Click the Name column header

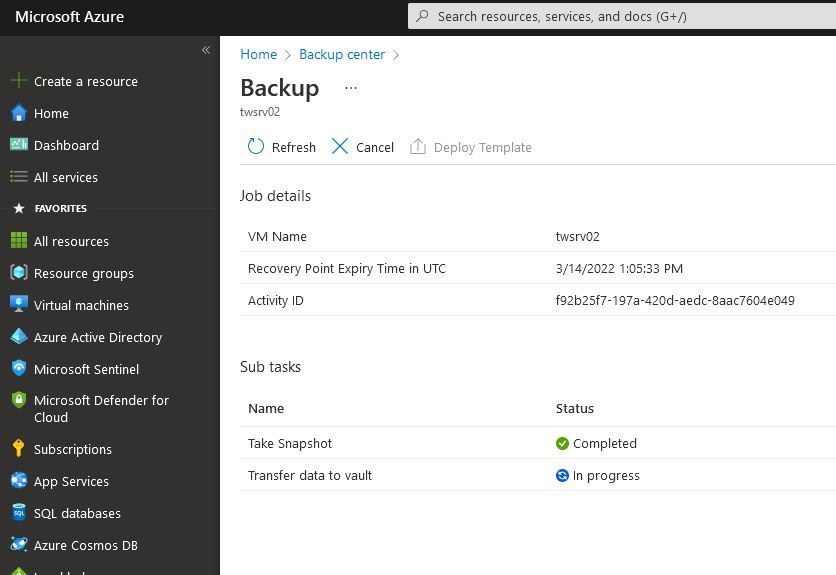(266, 409)
